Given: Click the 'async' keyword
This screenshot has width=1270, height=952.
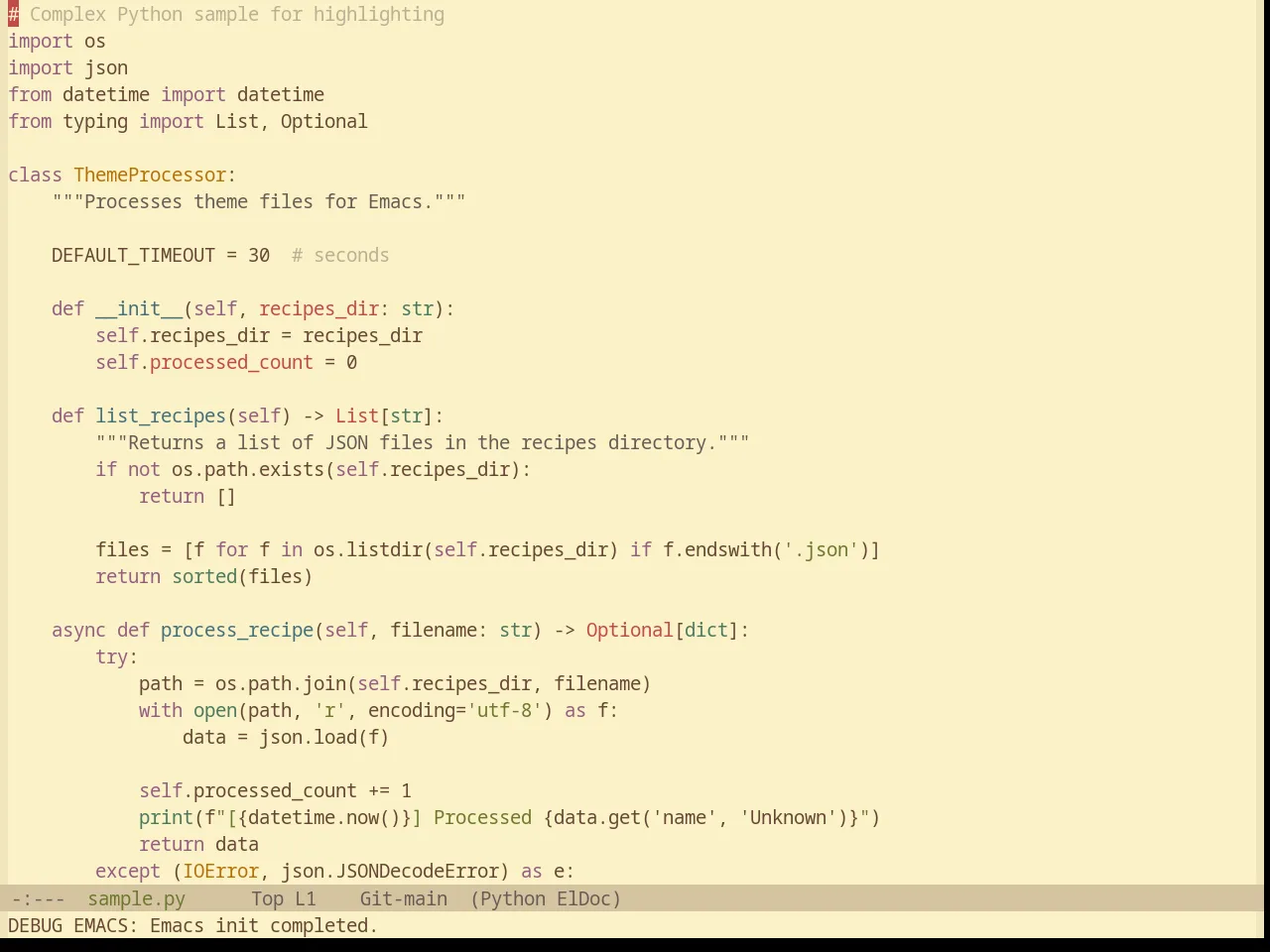Looking at the screenshot, I should pos(78,630).
